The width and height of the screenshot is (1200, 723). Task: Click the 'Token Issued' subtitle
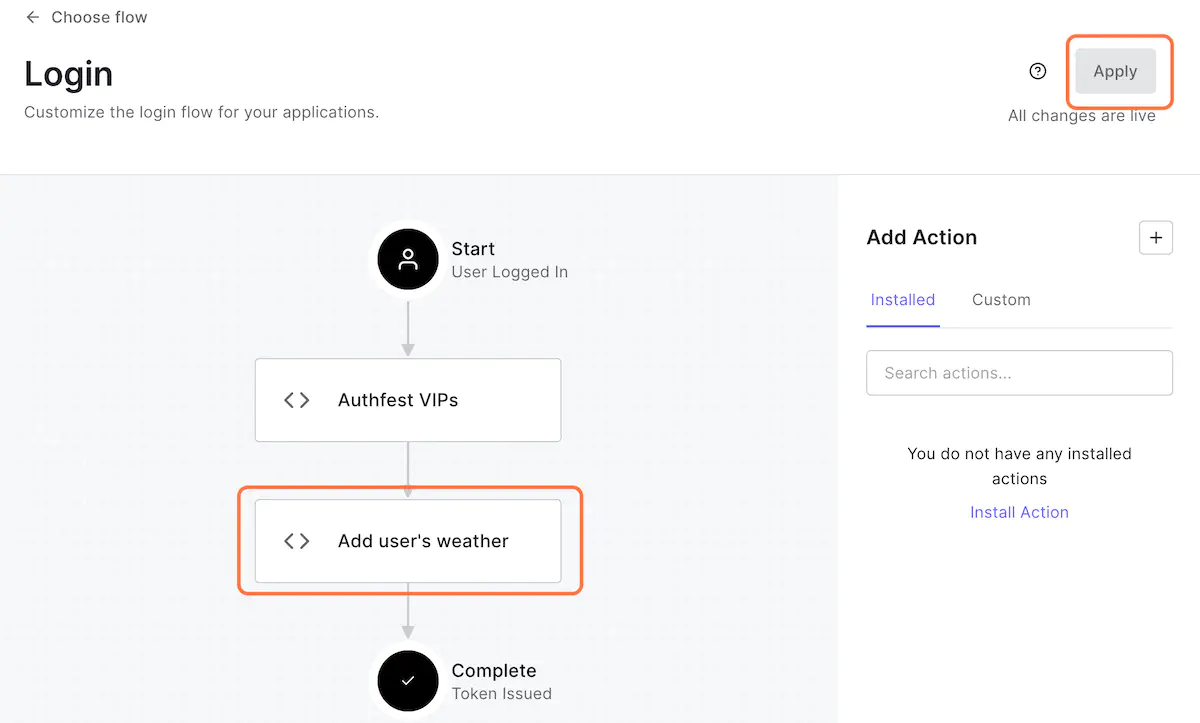[501, 694]
